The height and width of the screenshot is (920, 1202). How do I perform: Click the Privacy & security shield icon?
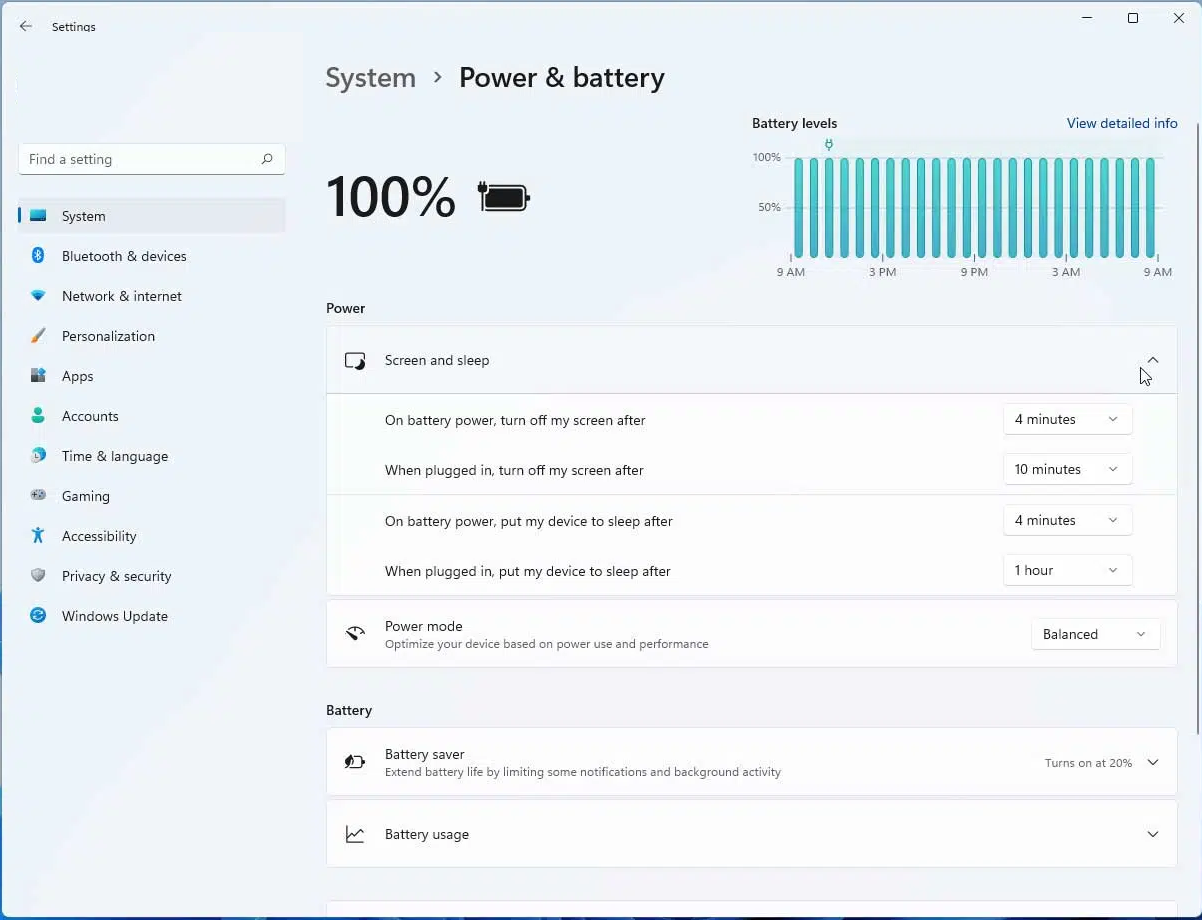[x=38, y=576]
